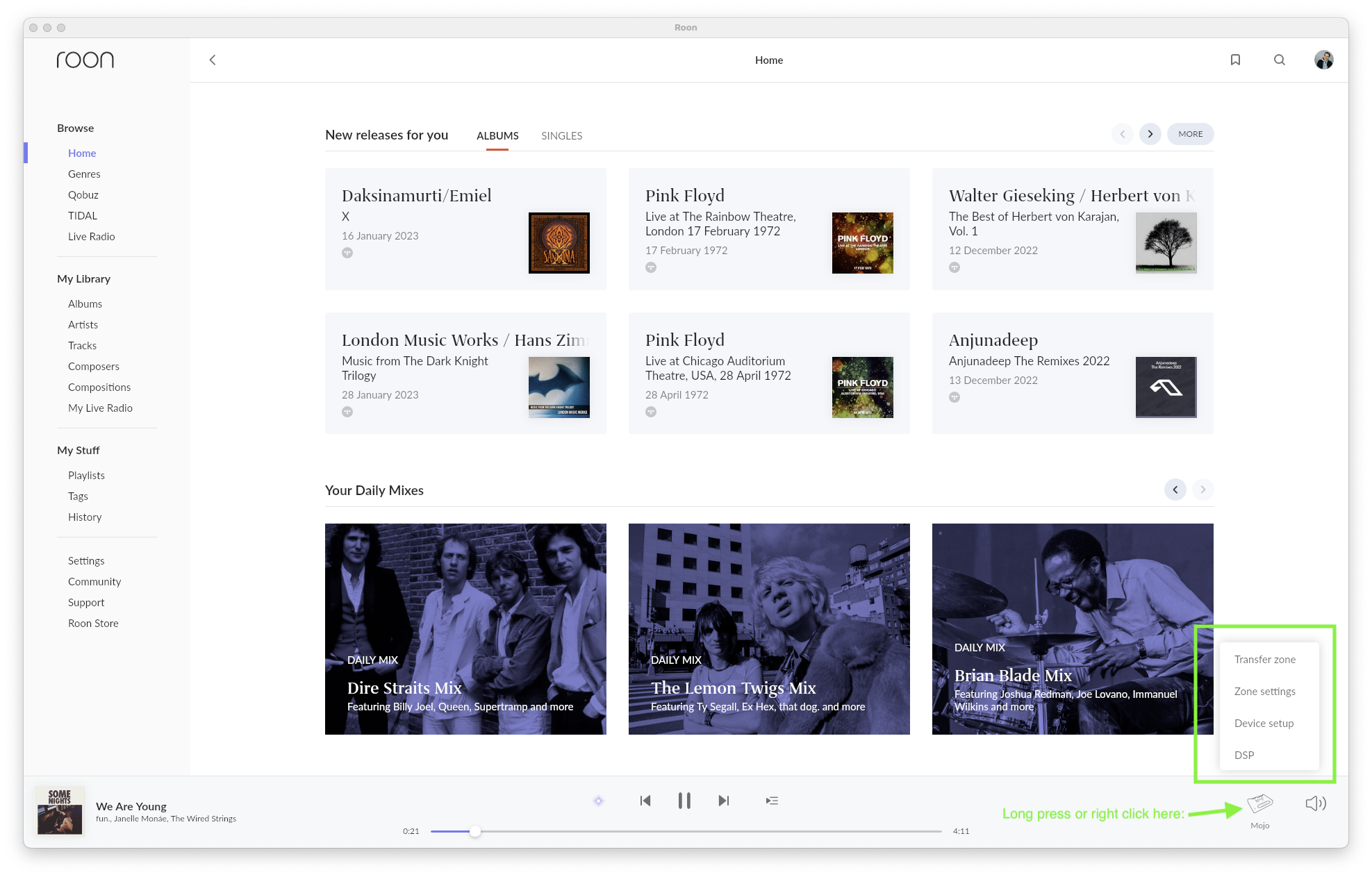This screenshot has height=877, width=1372.
Task: Click the track progress seek bar
Action: coord(686,831)
